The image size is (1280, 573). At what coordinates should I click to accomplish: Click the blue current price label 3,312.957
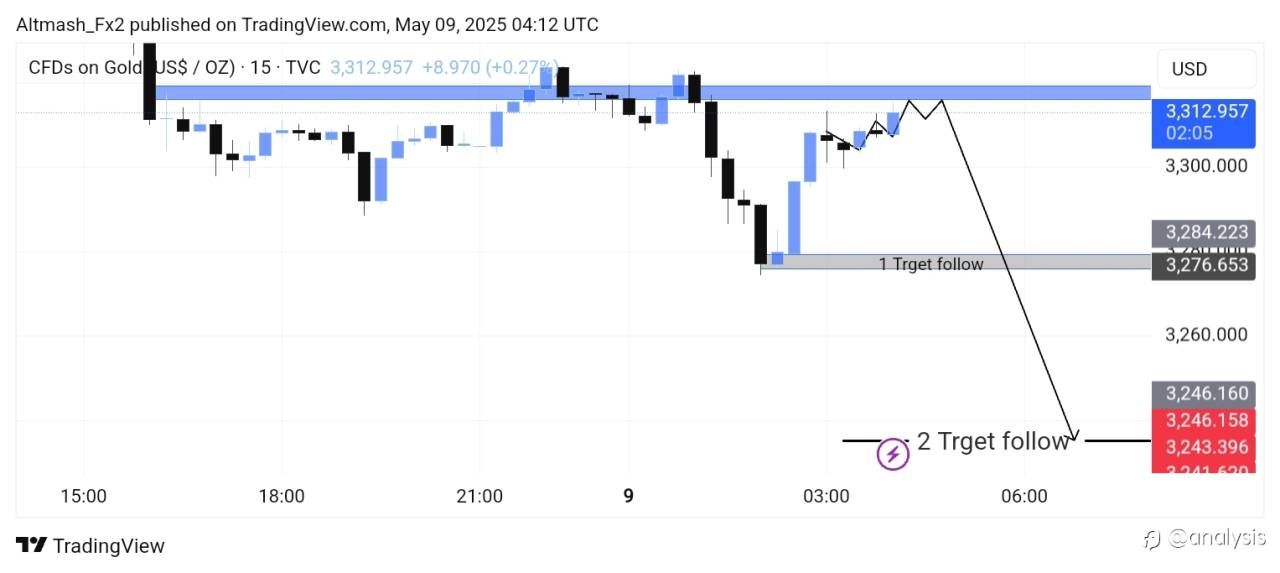click(x=1201, y=111)
